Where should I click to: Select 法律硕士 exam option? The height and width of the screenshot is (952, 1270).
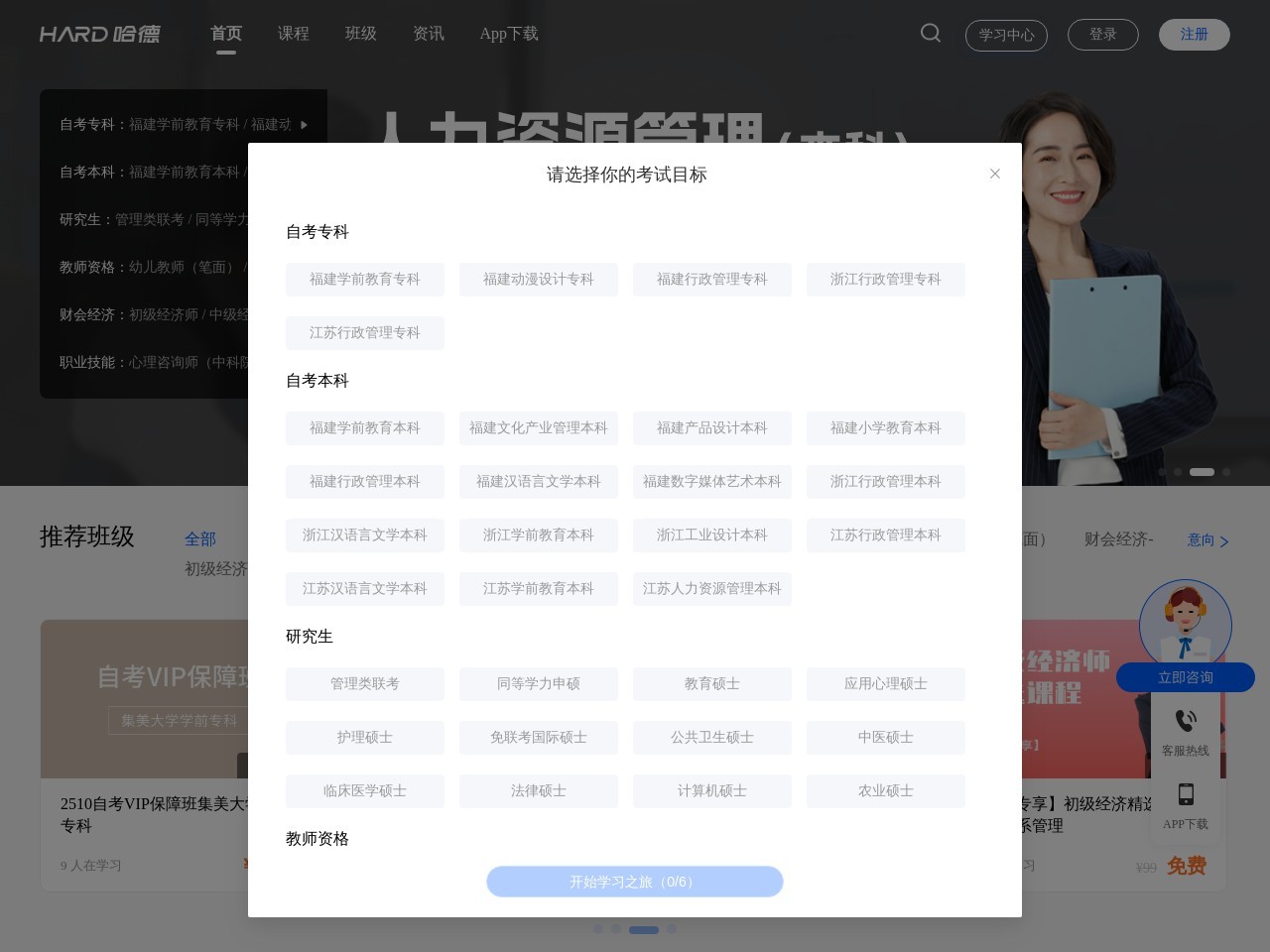coord(538,790)
